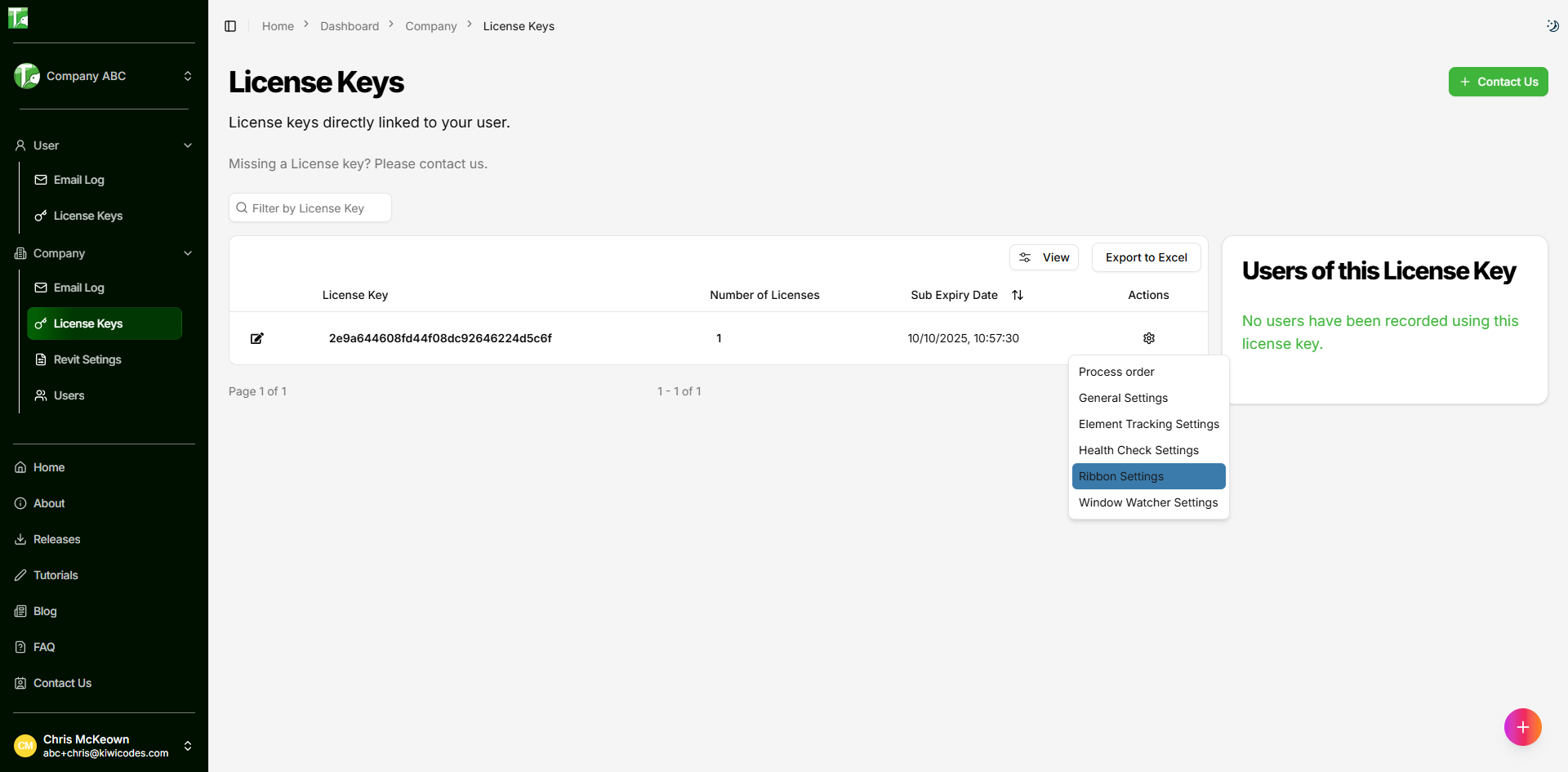The width and height of the screenshot is (1568, 772).
Task: Click the pink floating plus button
Action: (1522, 727)
